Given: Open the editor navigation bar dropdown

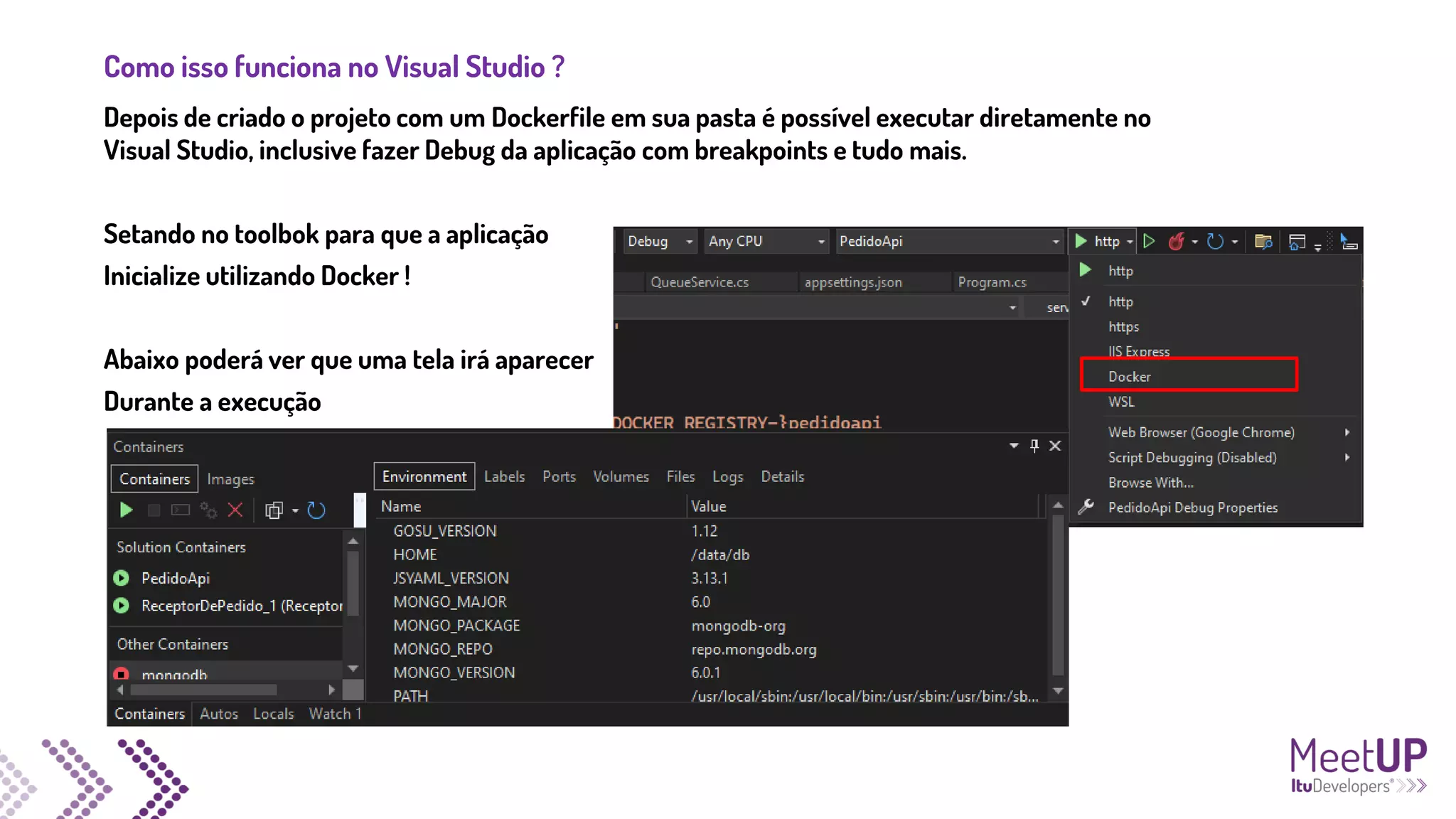Looking at the screenshot, I should point(1012,308).
